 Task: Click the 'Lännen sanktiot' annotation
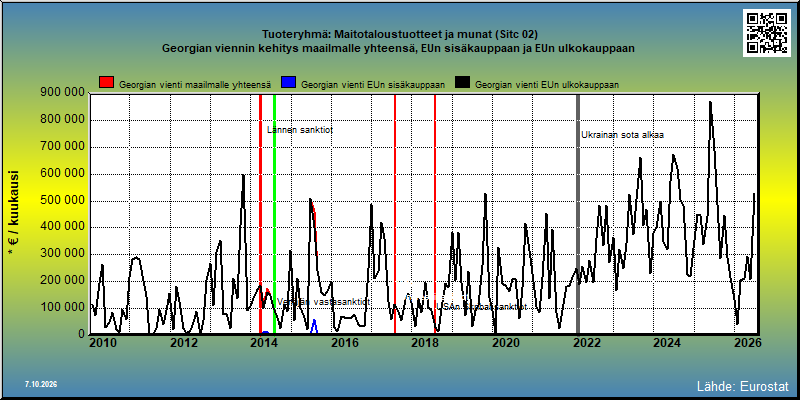click(x=300, y=130)
